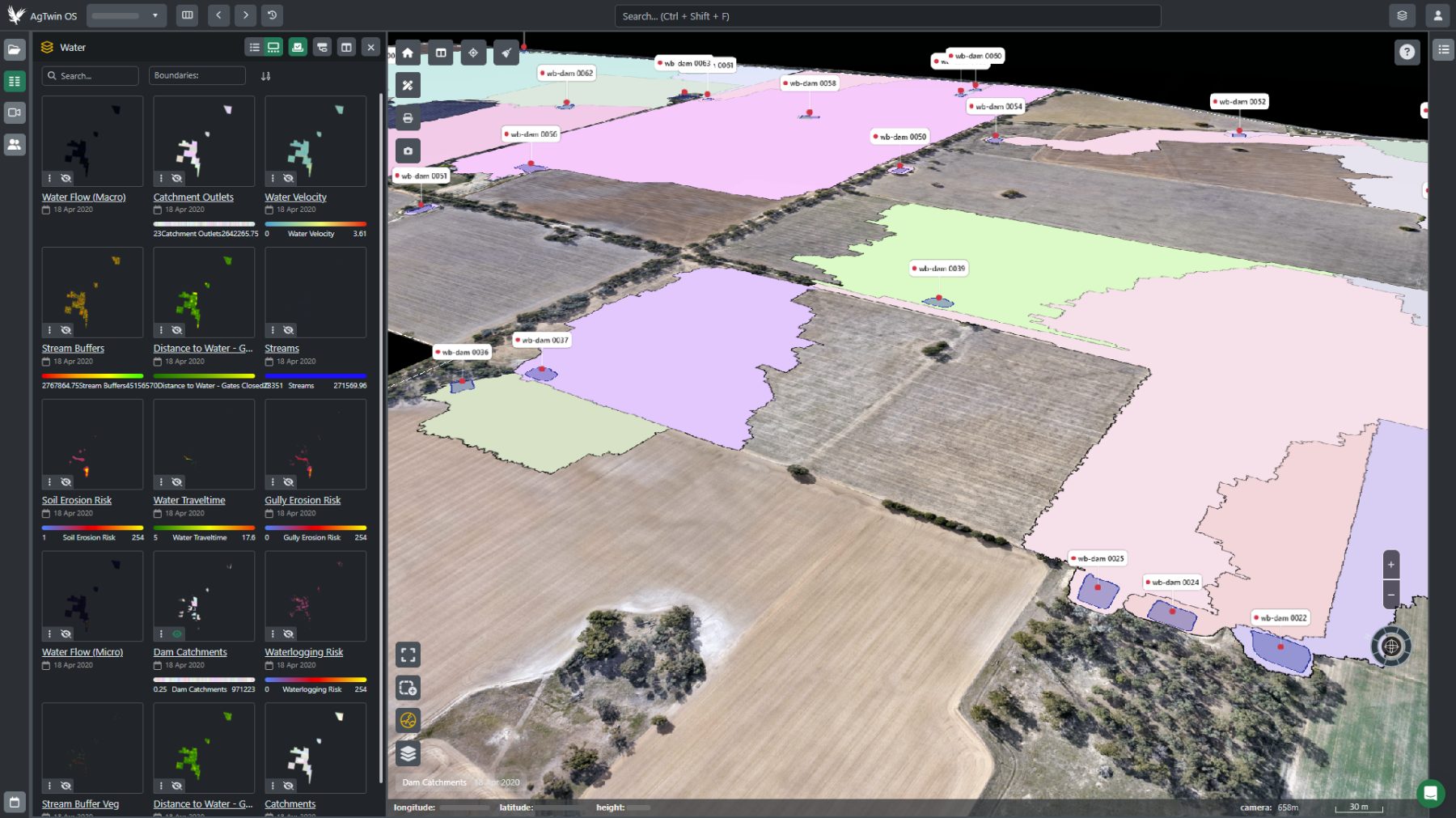Go to the map home view
Screen dimensions: 1456x818
(408, 53)
